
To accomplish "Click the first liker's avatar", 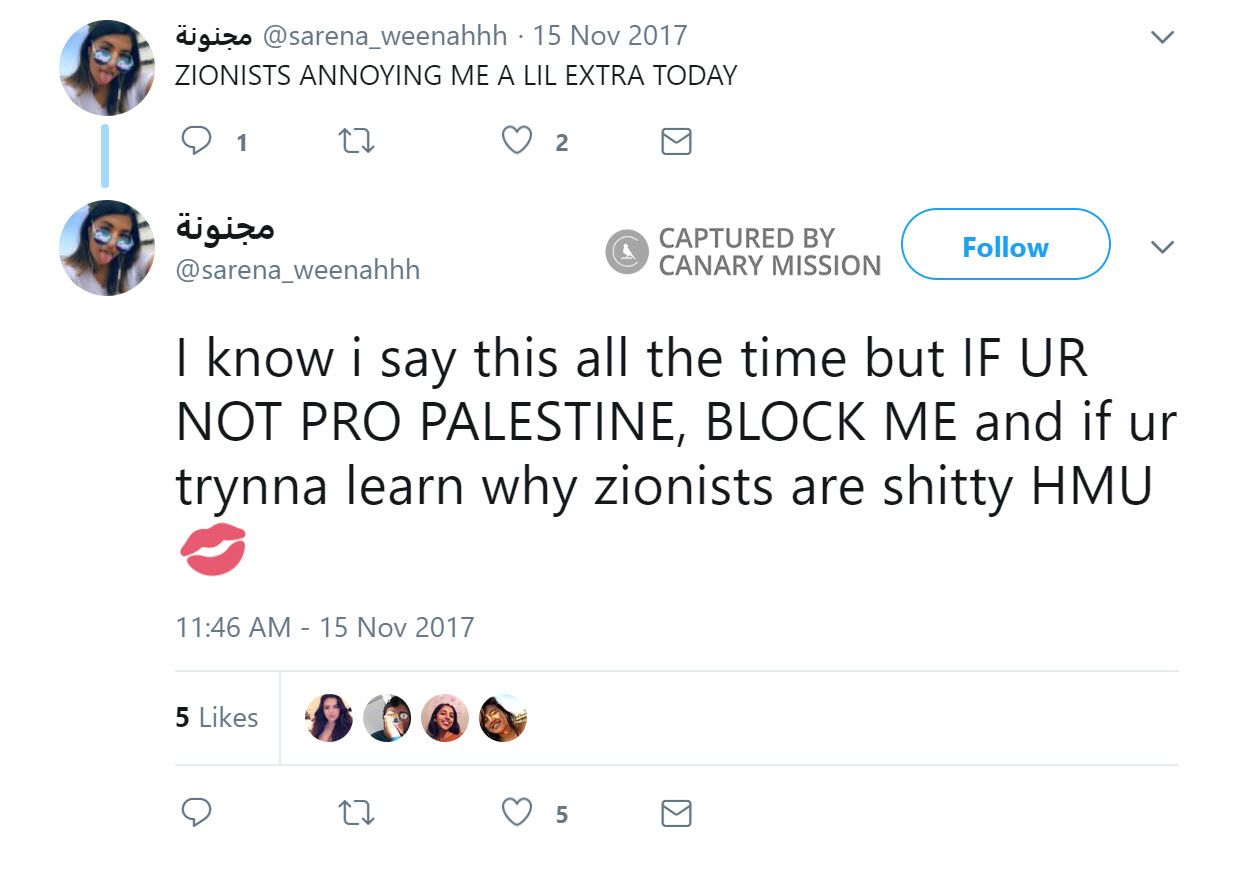I will point(329,718).
